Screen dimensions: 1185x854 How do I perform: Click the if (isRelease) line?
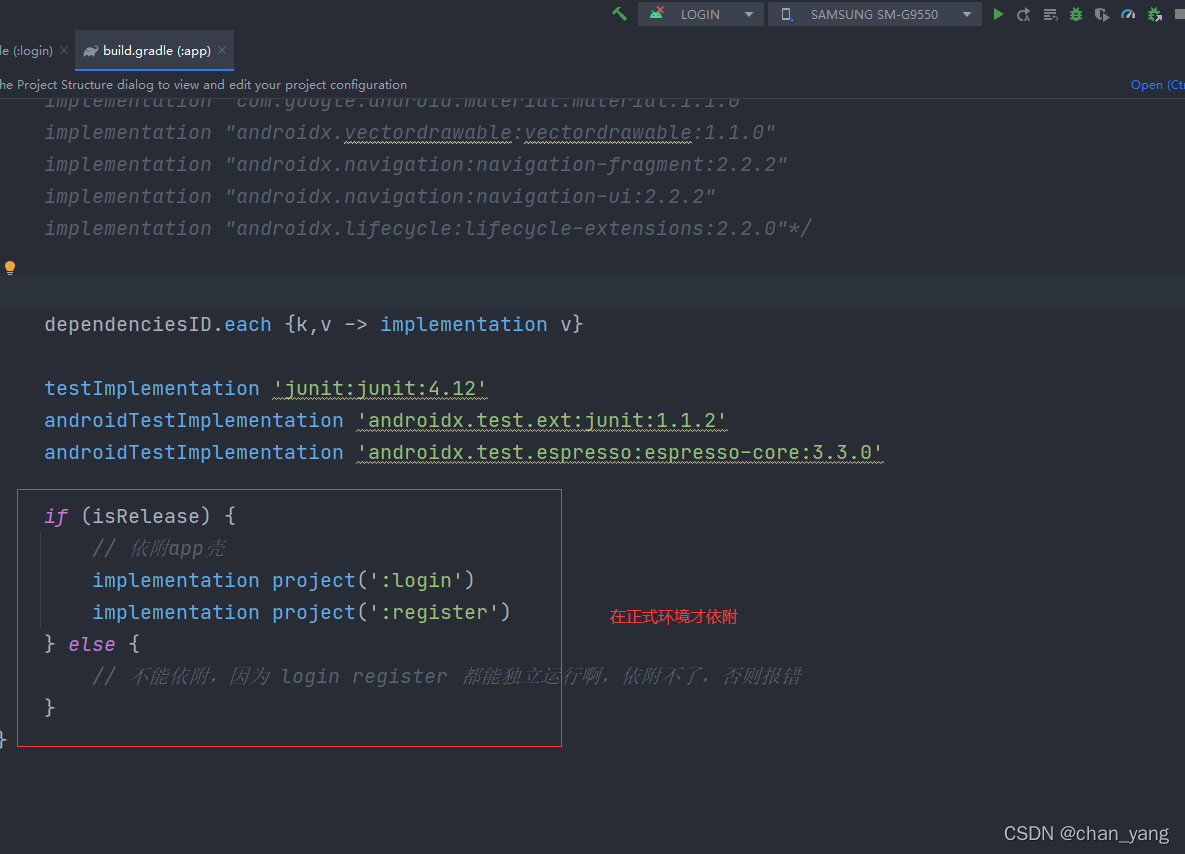point(140,516)
